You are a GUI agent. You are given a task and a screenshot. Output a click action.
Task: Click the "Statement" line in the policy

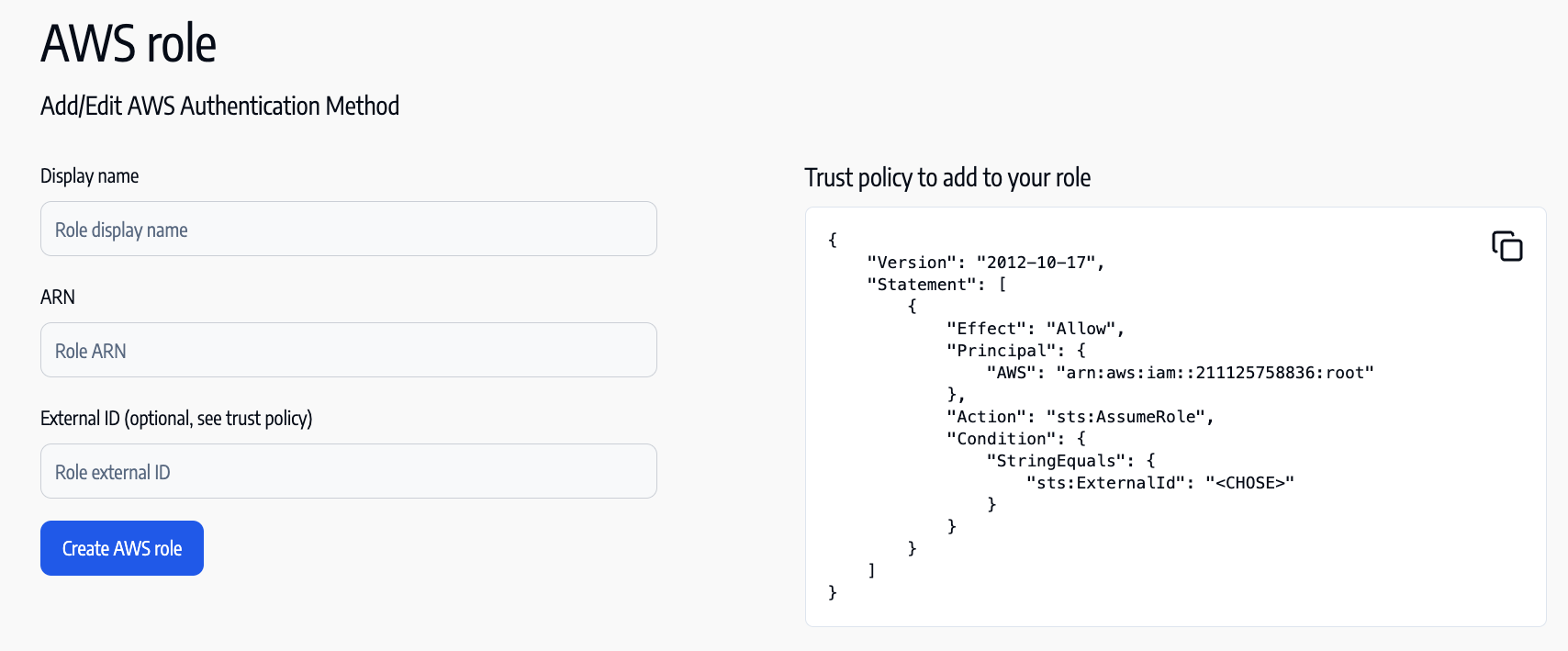click(936, 285)
